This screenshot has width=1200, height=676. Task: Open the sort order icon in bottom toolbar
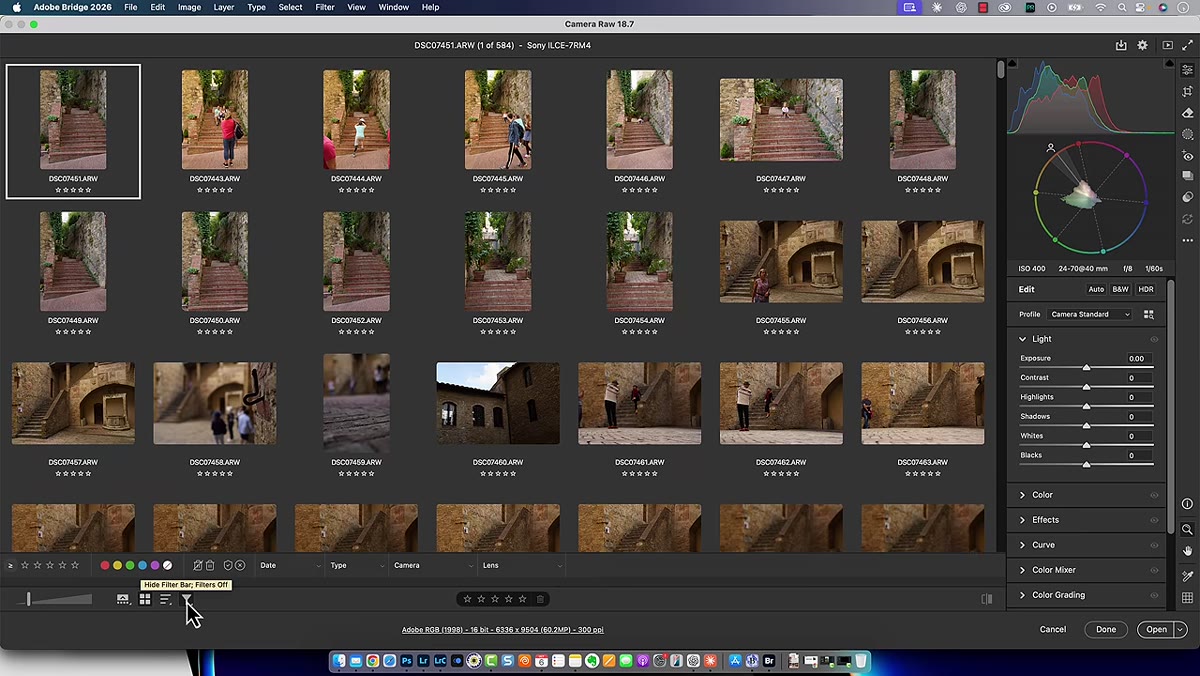tap(166, 599)
